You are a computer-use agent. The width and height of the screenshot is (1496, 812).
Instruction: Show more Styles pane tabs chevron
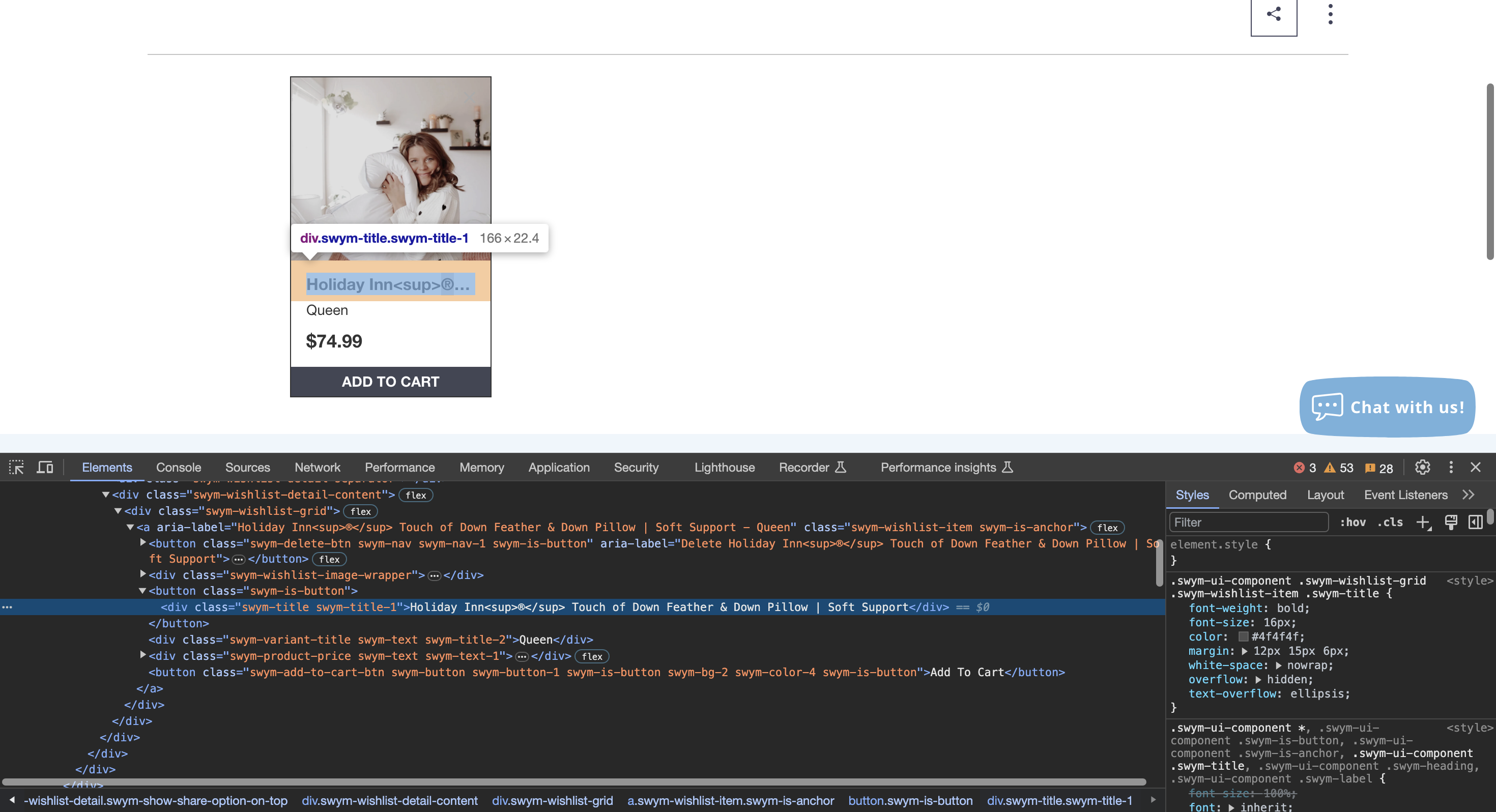[x=1468, y=495]
